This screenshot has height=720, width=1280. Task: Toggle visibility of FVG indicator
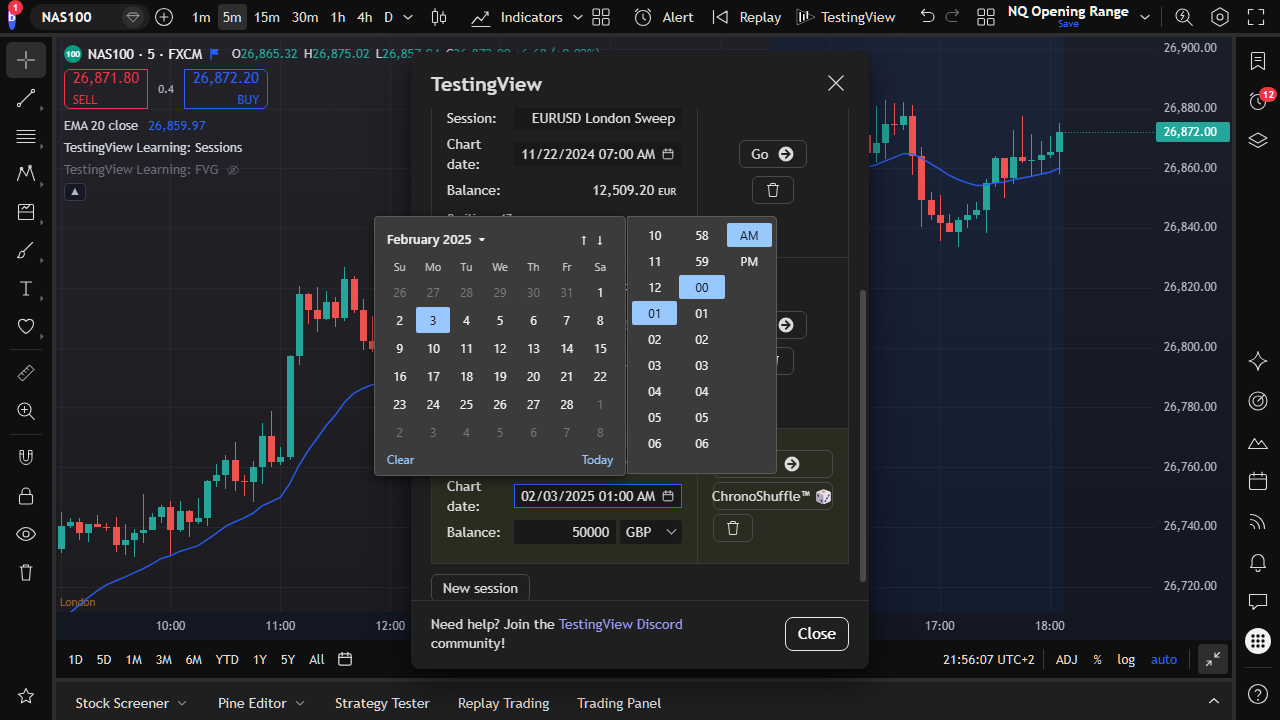pyautogui.click(x=233, y=170)
